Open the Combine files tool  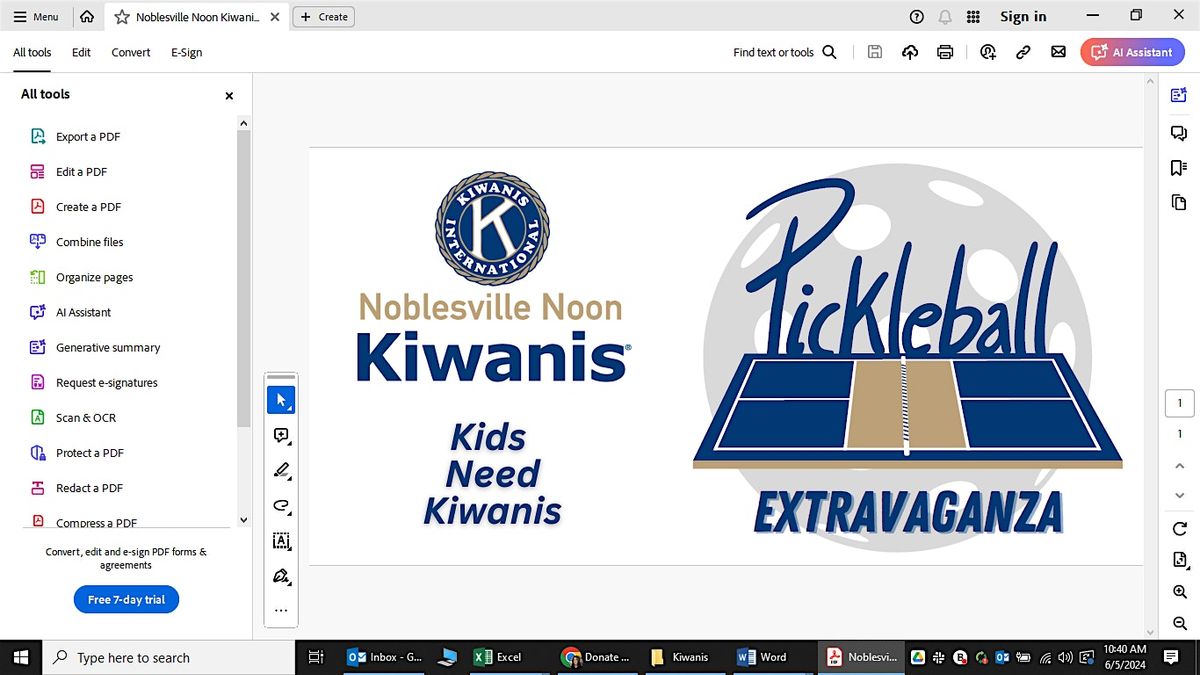click(90, 242)
